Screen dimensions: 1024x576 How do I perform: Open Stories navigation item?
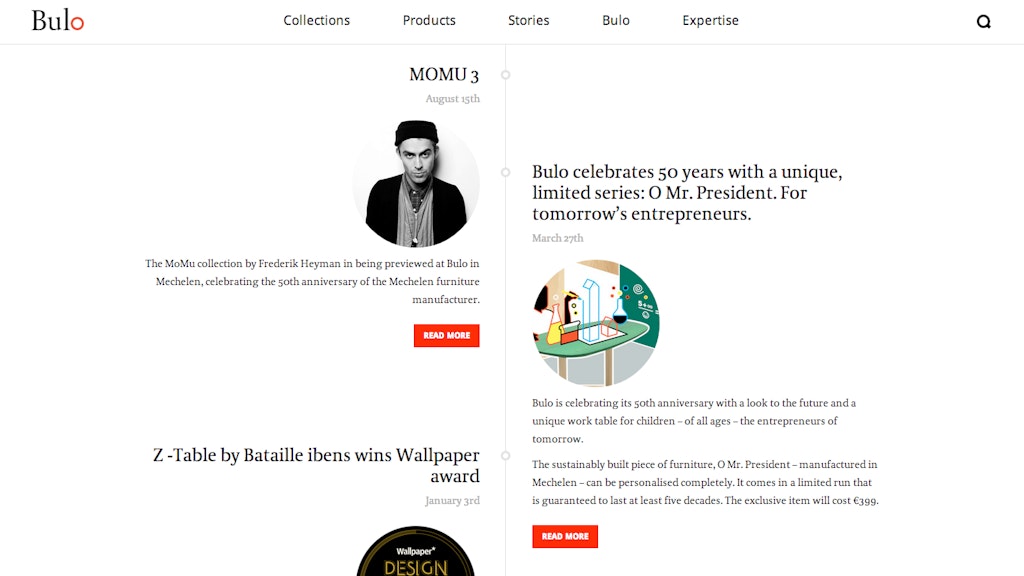528,21
